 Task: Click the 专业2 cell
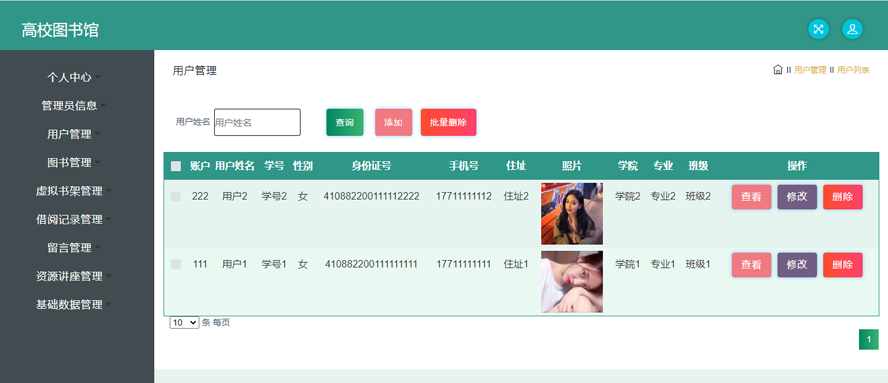click(663, 196)
